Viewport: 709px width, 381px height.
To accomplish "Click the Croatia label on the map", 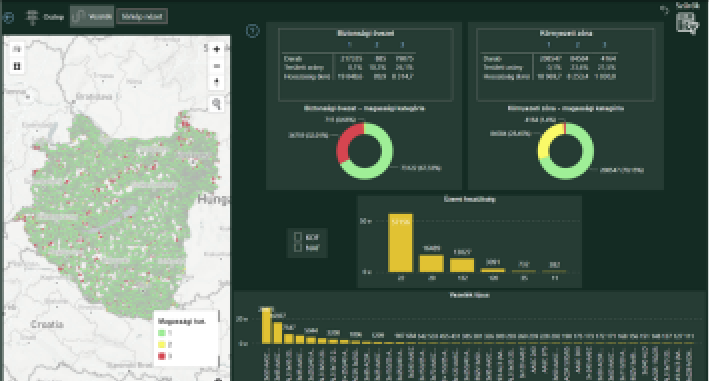I will 47,324.
